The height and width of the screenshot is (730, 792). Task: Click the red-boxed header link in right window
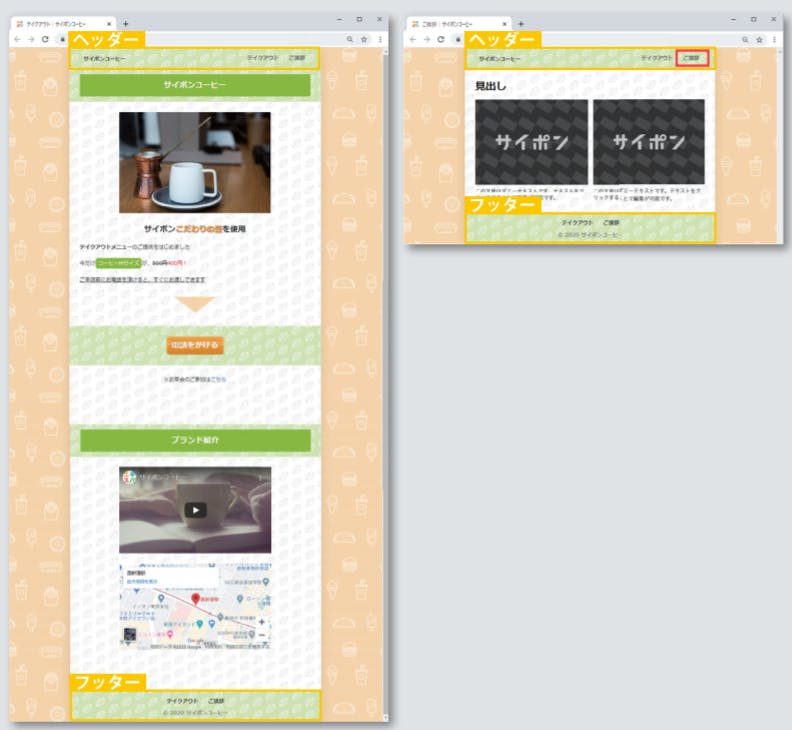coord(692,58)
